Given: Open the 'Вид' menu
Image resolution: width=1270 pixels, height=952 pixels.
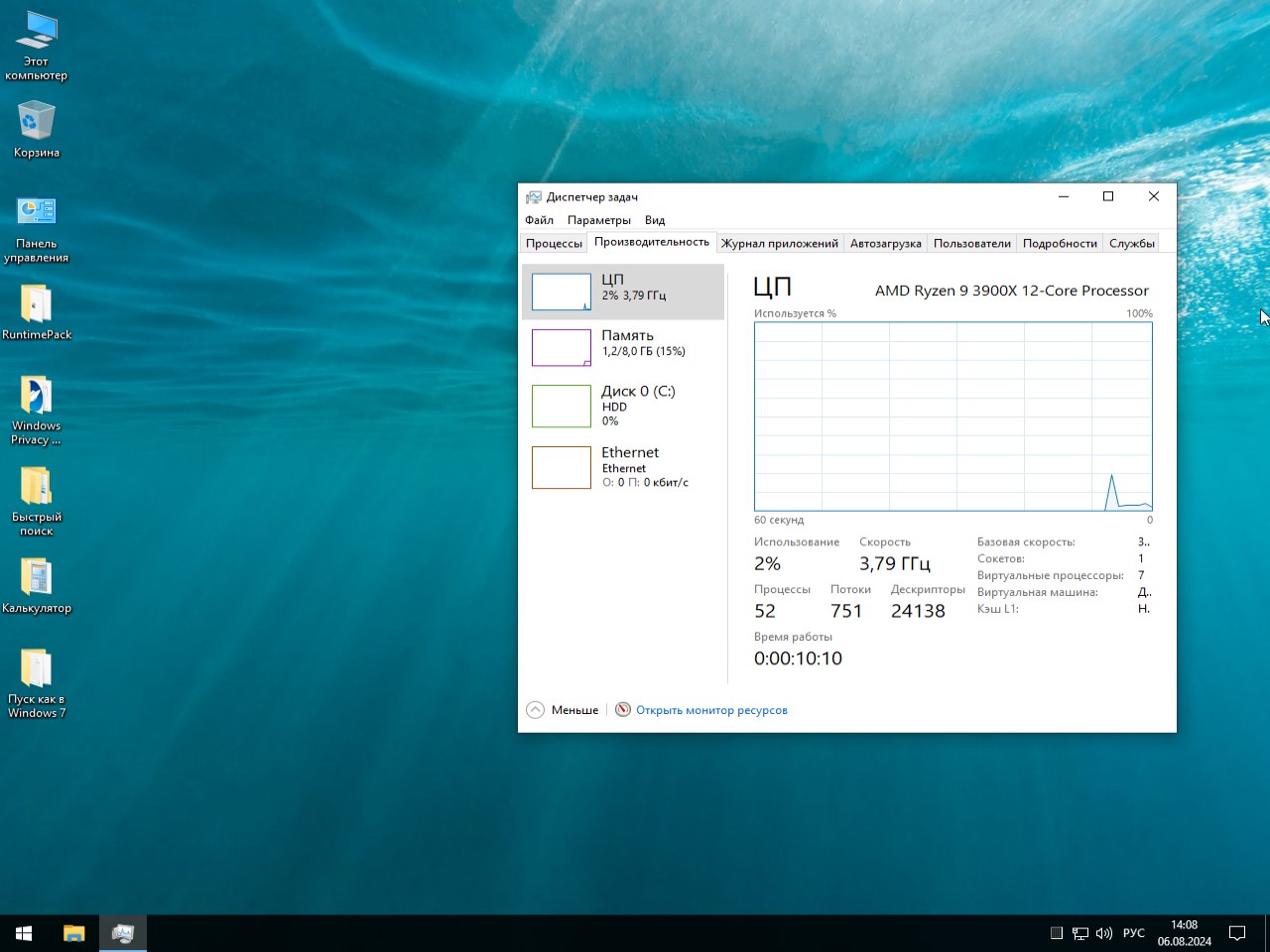Looking at the screenshot, I should [x=655, y=220].
